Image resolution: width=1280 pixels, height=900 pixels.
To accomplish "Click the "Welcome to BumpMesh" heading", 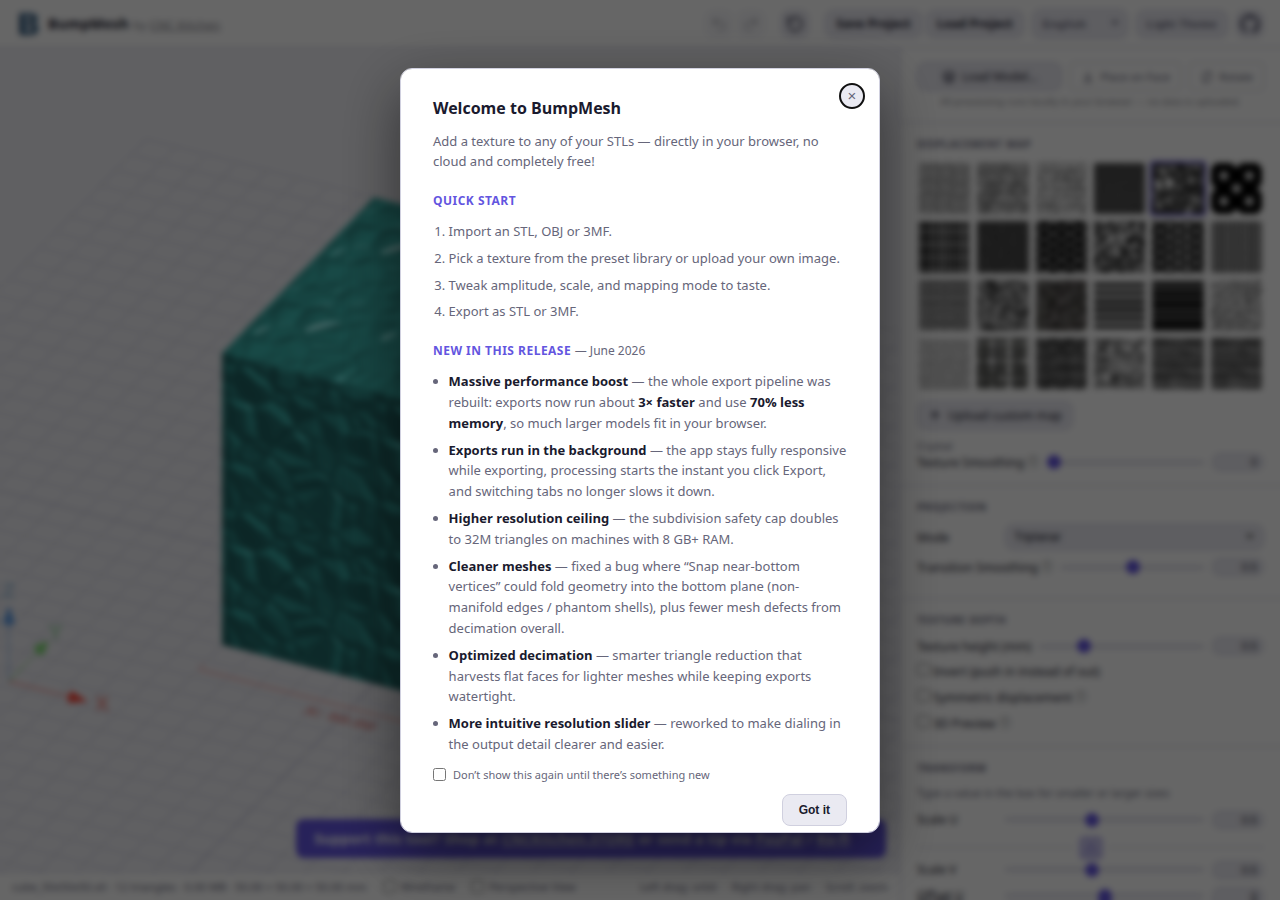I will pos(527,108).
